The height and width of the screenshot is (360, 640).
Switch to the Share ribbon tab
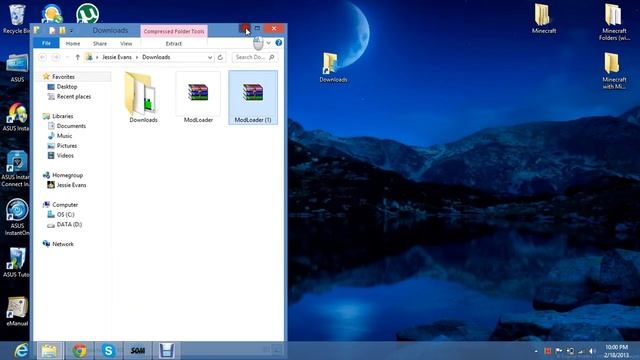coord(100,43)
